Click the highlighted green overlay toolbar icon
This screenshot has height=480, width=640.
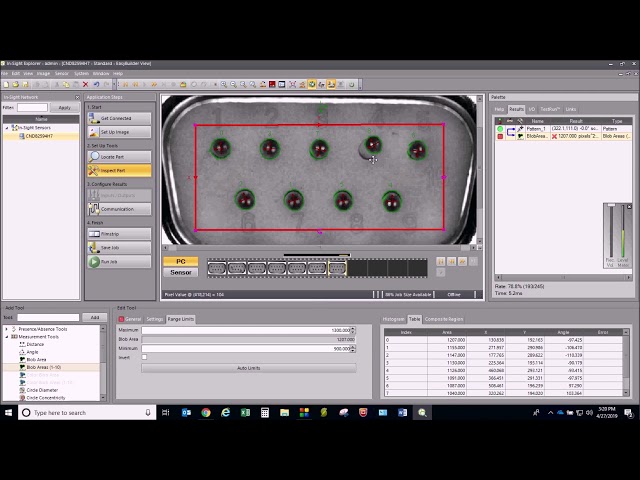(312, 84)
